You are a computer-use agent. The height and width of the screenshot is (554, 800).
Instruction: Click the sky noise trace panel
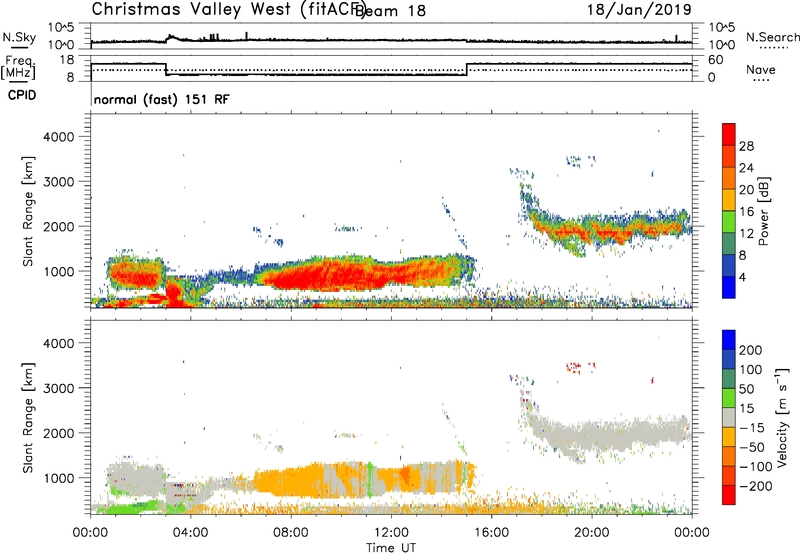(x=391, y=36)
